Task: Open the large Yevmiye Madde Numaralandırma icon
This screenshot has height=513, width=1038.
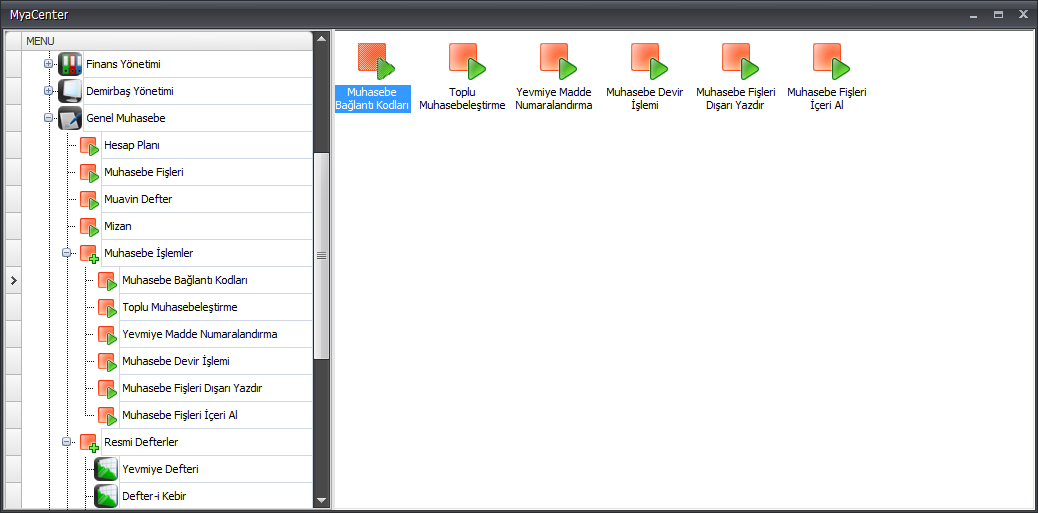Action: (558, 61)
